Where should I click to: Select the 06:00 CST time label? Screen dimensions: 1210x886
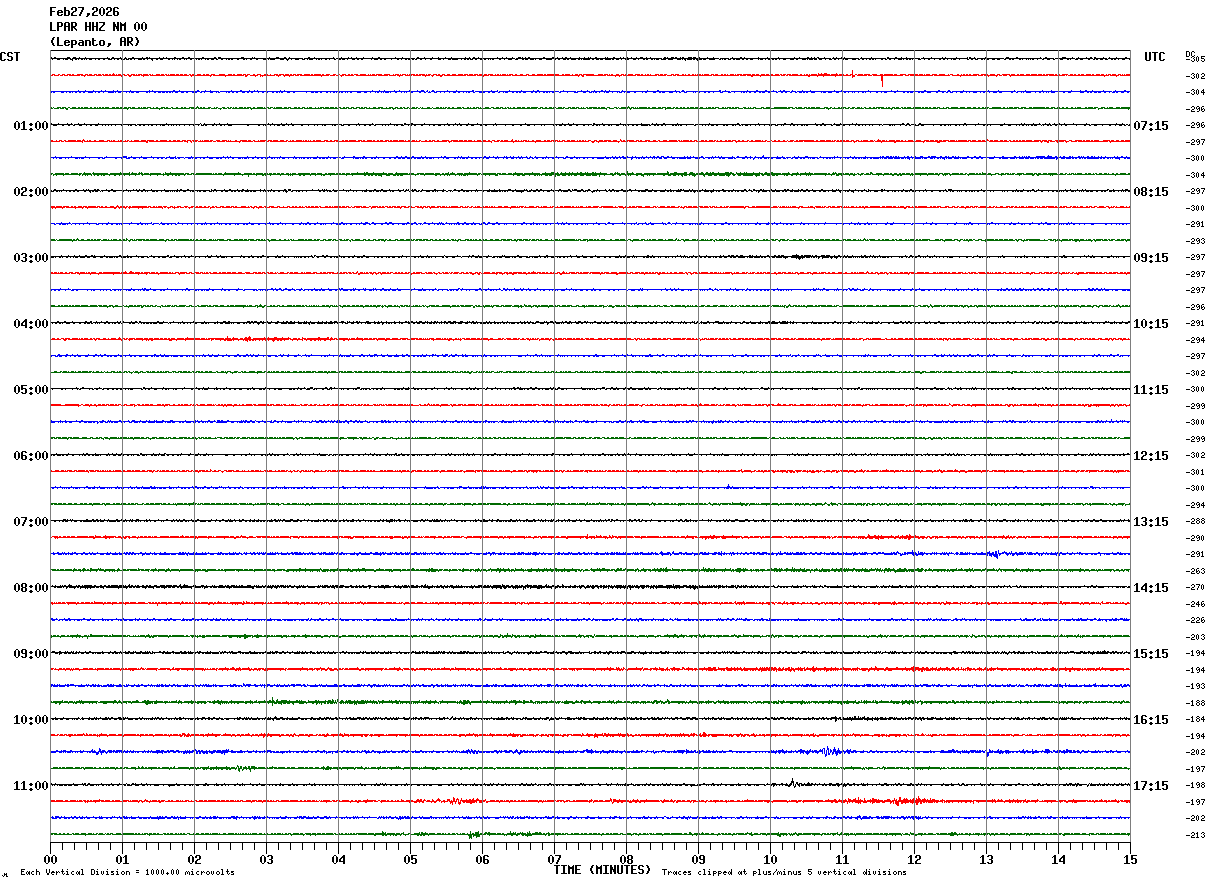pos(31,456)
